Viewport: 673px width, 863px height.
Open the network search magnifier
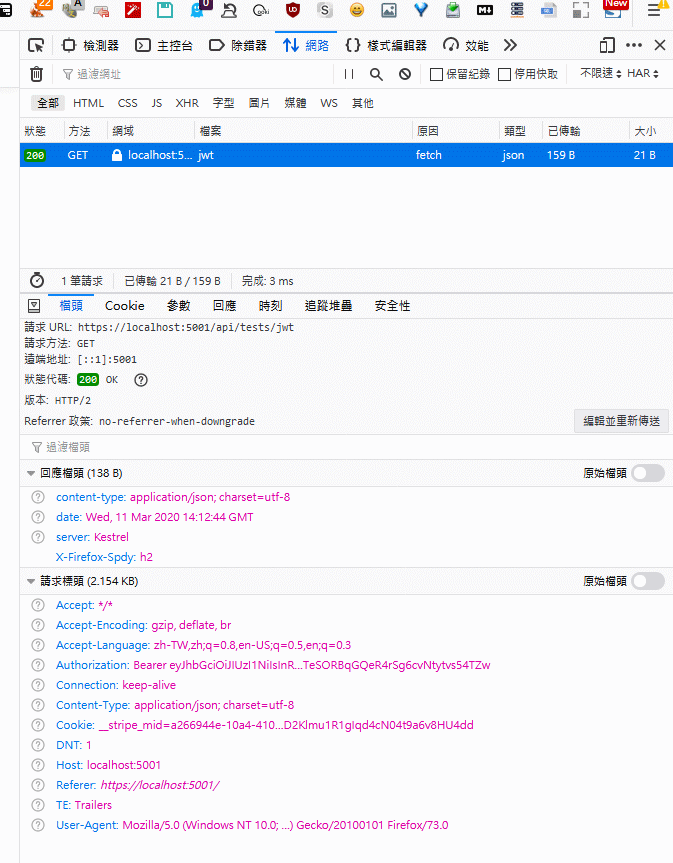[376, 74]
